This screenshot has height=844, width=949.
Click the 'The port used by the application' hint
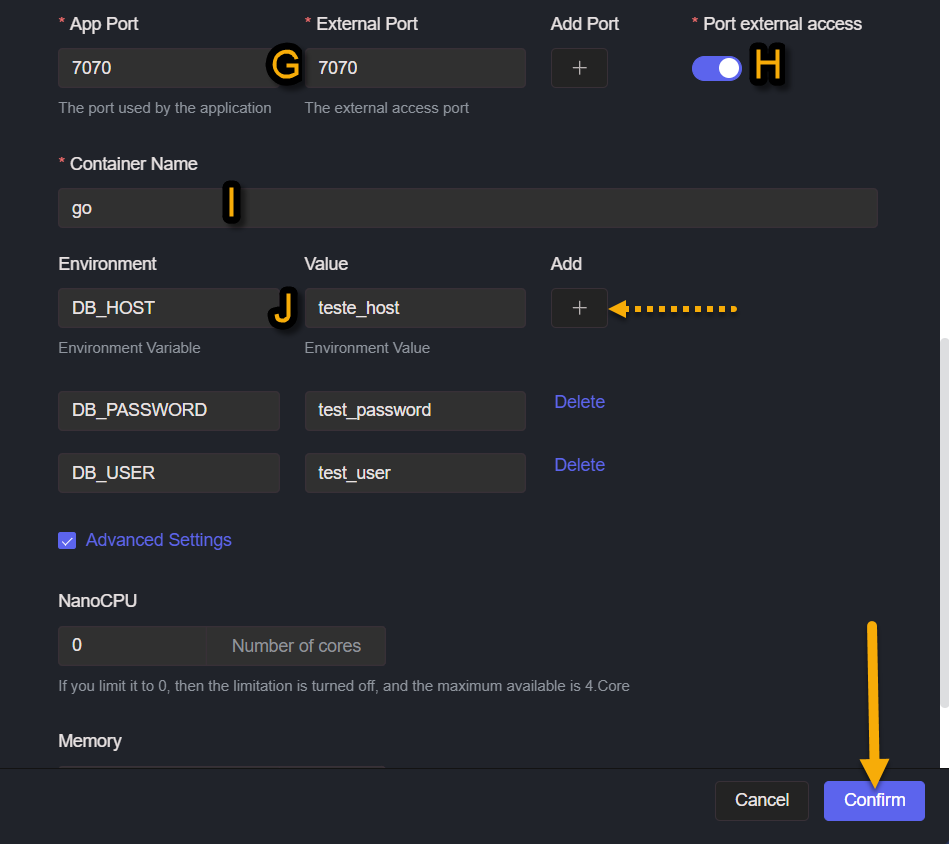click(165, 108)
